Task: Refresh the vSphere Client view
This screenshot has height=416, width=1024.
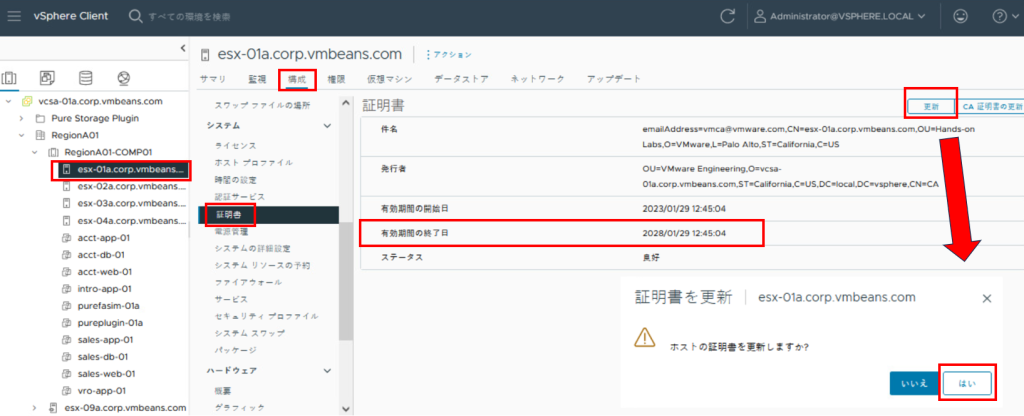Action: 728,16
